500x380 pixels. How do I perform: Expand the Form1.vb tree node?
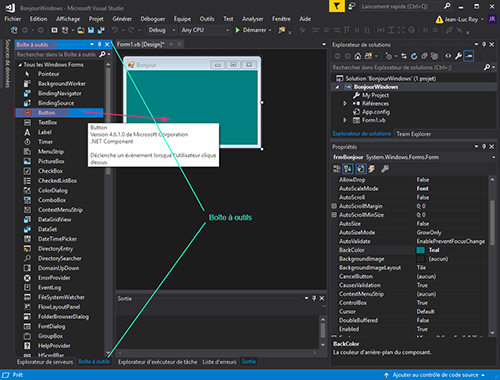pos(345,120)
